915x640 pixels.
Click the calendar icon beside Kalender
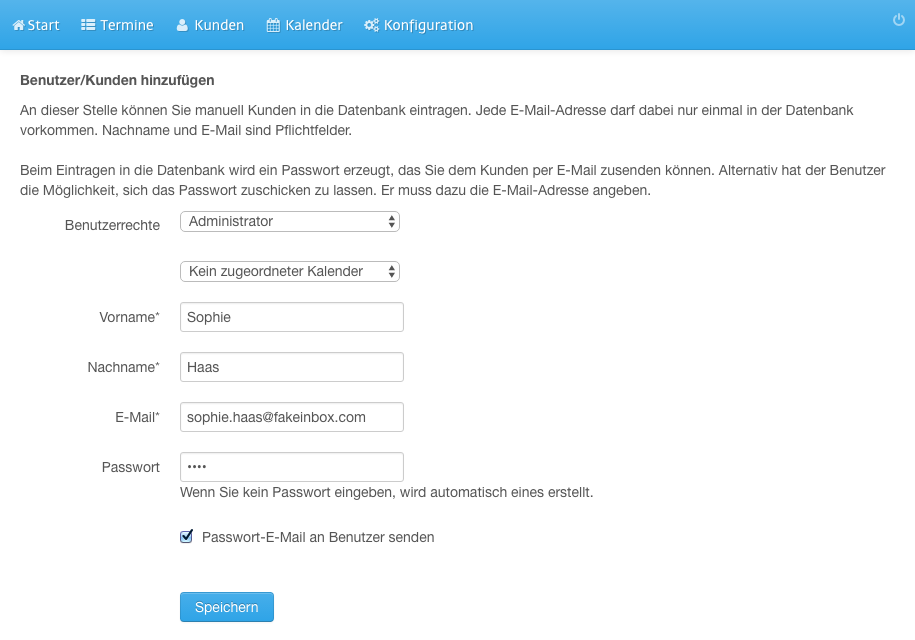tap(273, 25)
